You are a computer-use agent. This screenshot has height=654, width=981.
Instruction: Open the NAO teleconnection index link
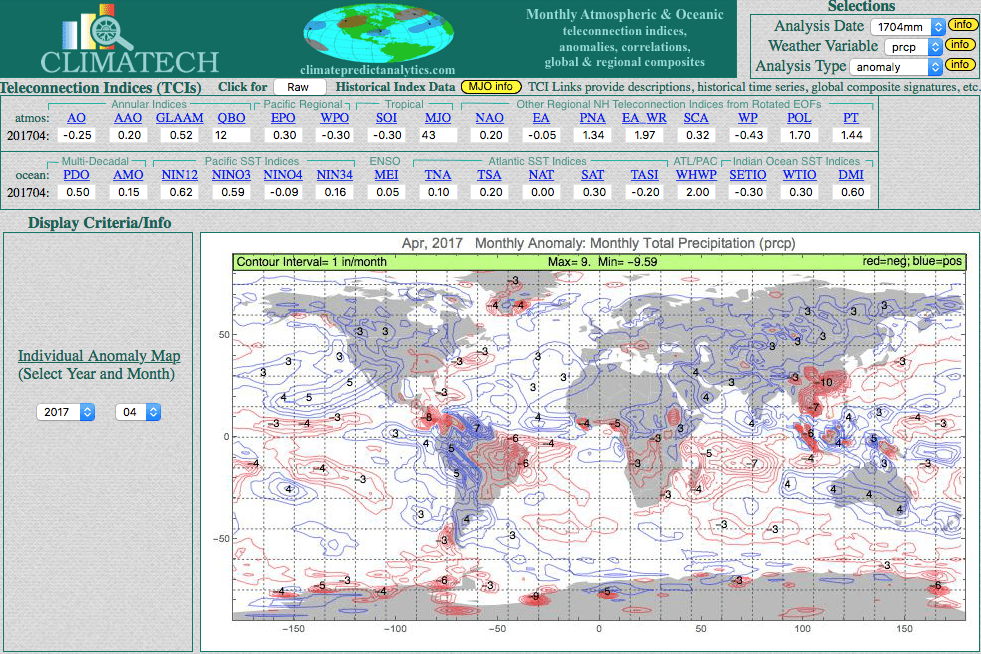click(x=489, y=118)
